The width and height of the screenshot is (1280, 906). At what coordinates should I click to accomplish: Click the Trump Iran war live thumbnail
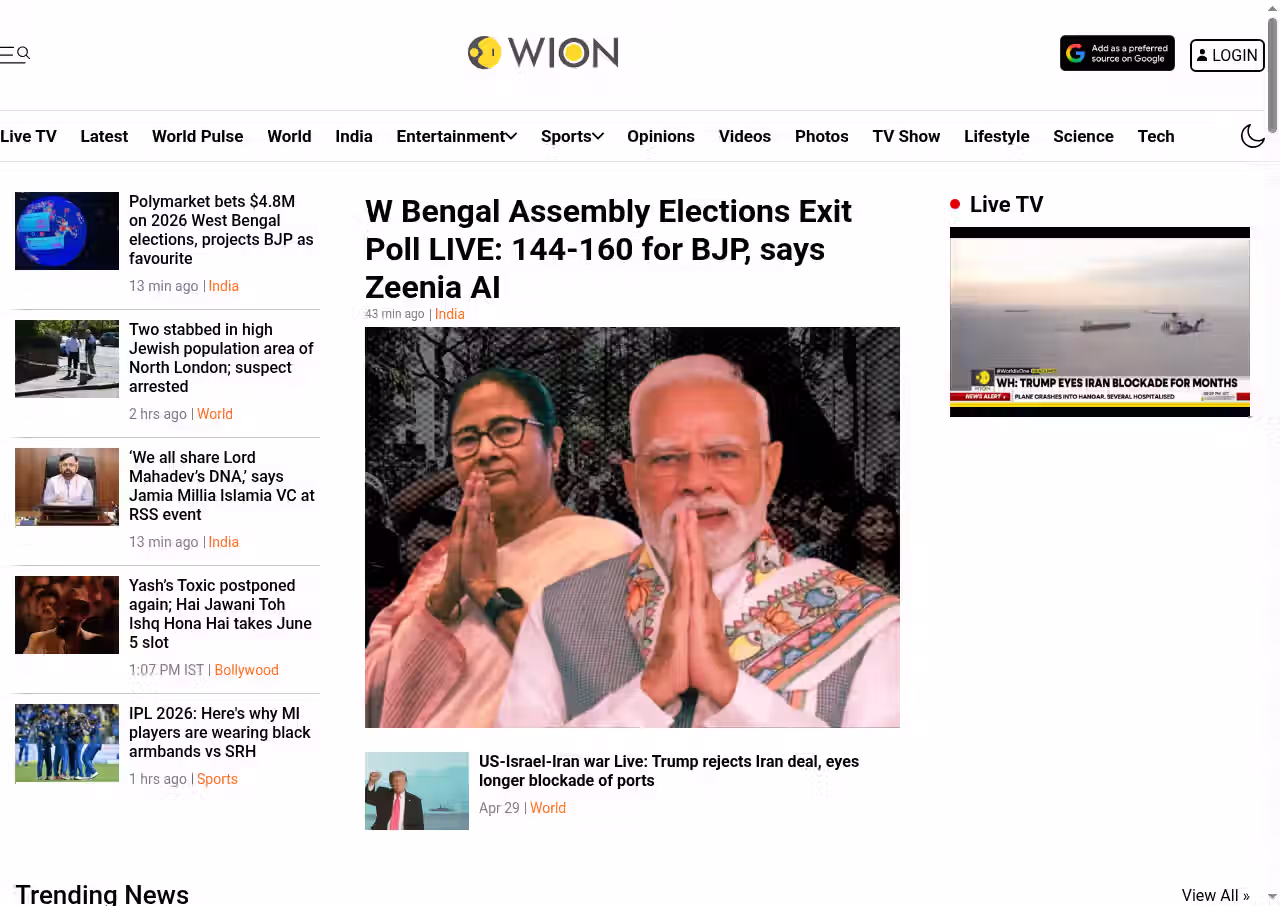[417, 791]
